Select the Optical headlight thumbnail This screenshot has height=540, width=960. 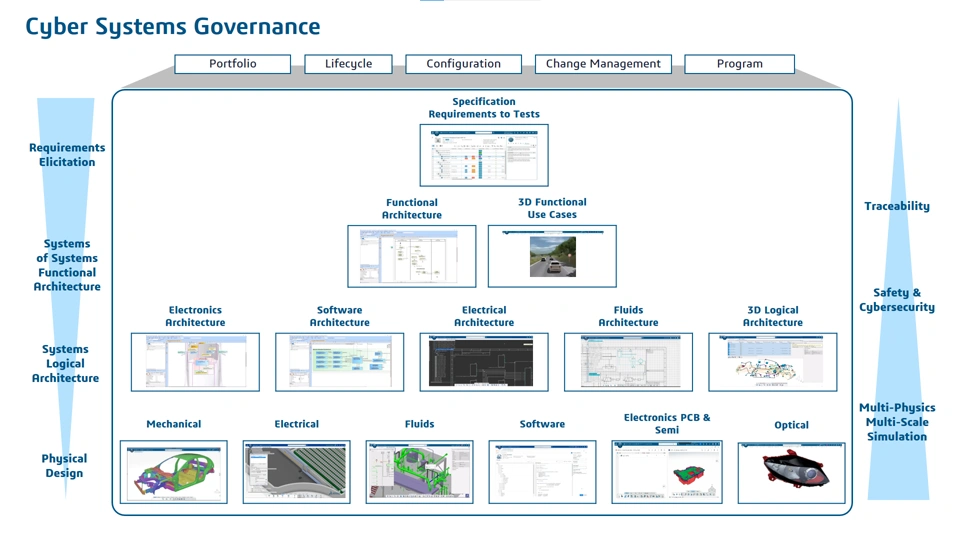792,473
